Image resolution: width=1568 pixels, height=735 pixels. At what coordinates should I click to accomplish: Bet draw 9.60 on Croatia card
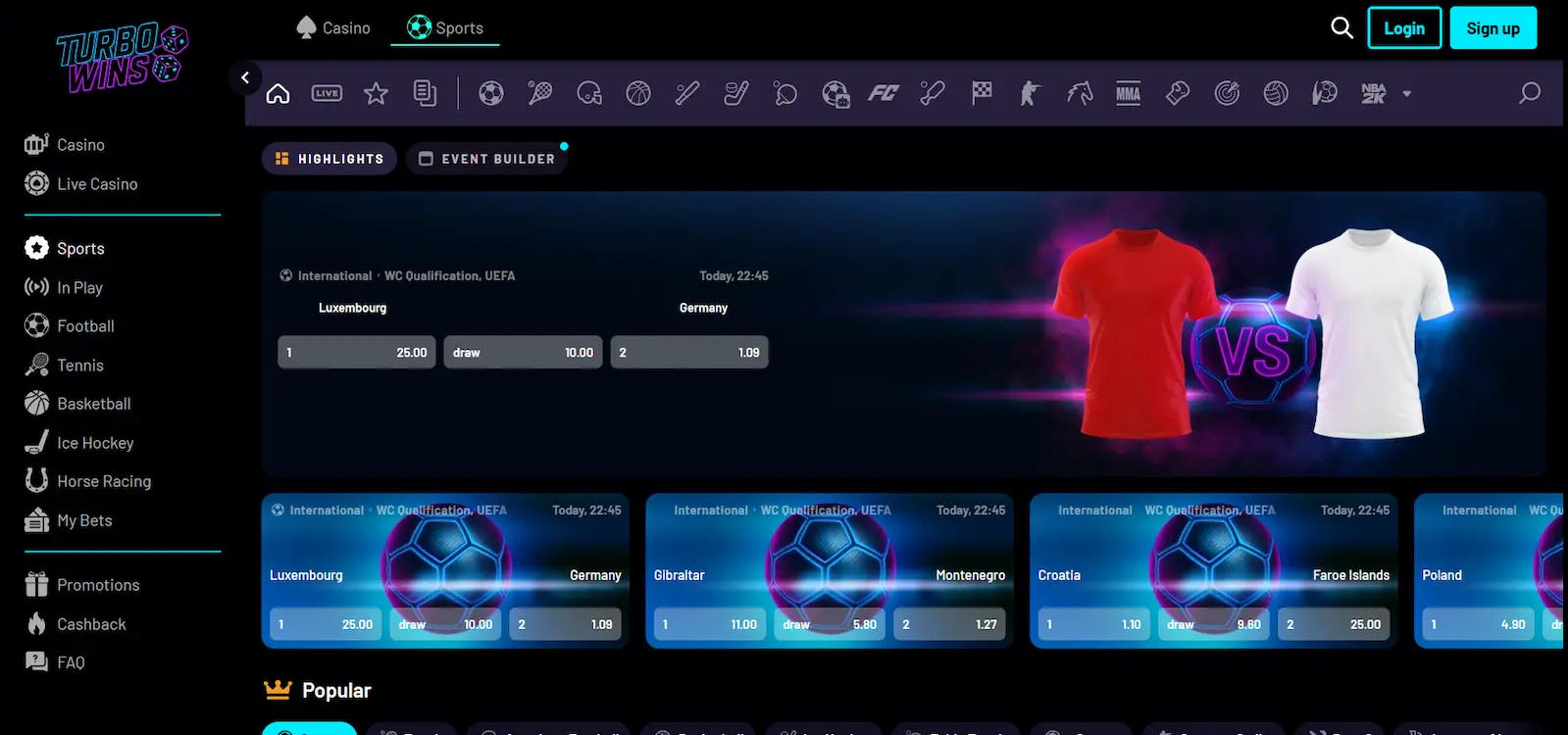pyautogui.click(x=1214, y=624)
